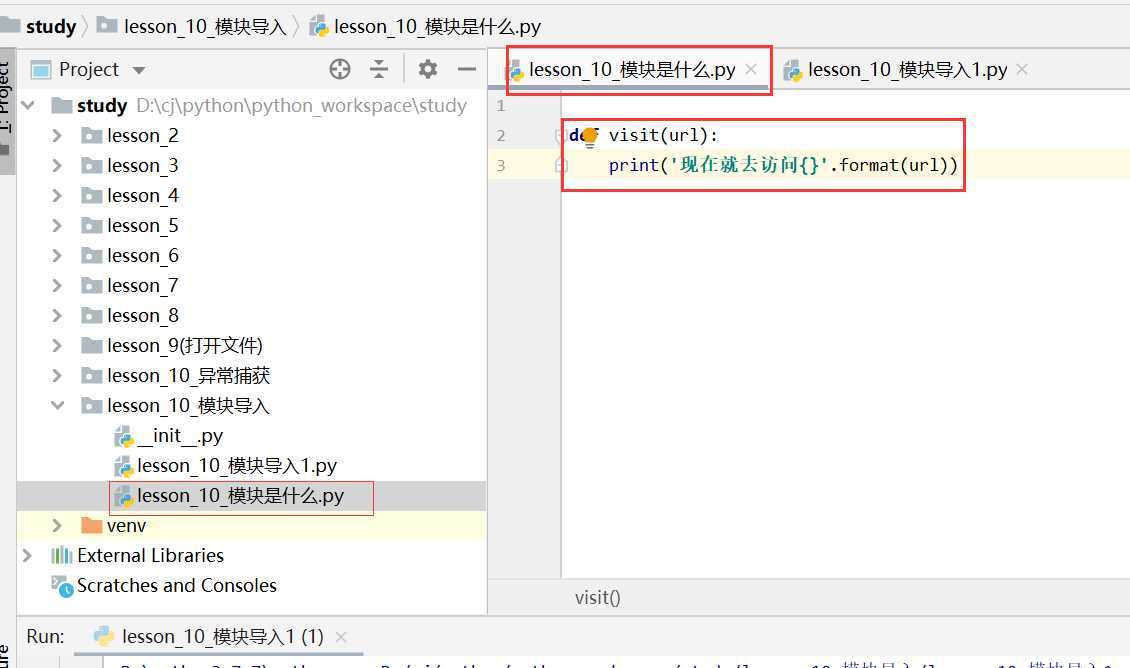Click lesson_10_模块导入 folder in breadcrumb
Image resolution: width=1130 pixels, height=668 pixels.
tap(192, 27)
